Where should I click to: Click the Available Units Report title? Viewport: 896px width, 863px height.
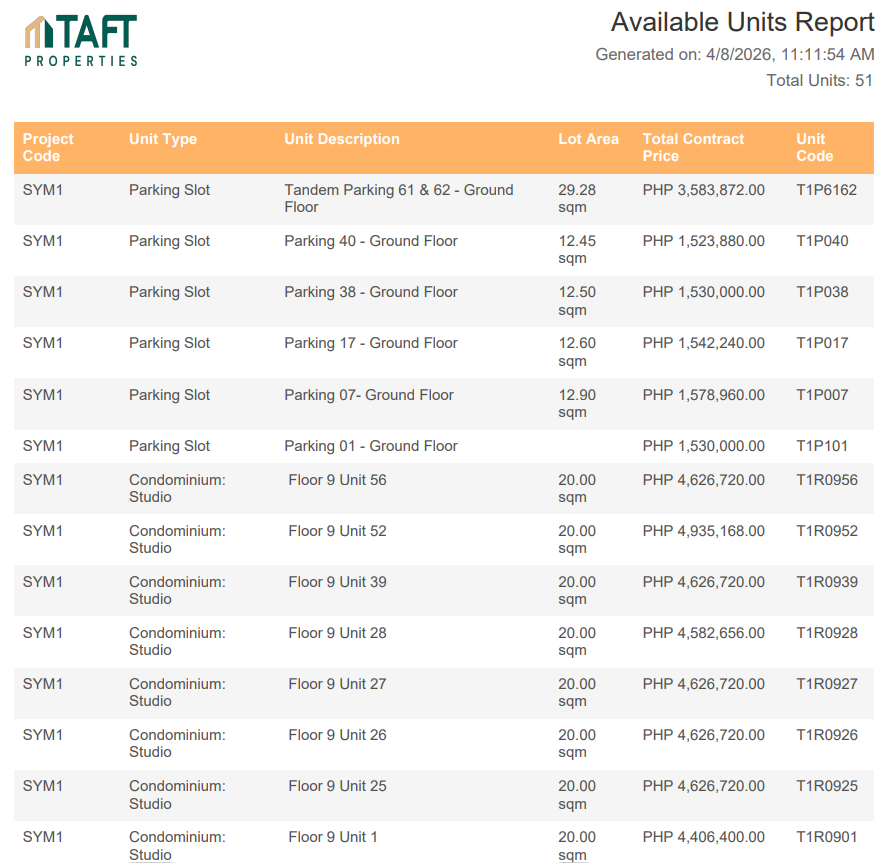point(742,22)
